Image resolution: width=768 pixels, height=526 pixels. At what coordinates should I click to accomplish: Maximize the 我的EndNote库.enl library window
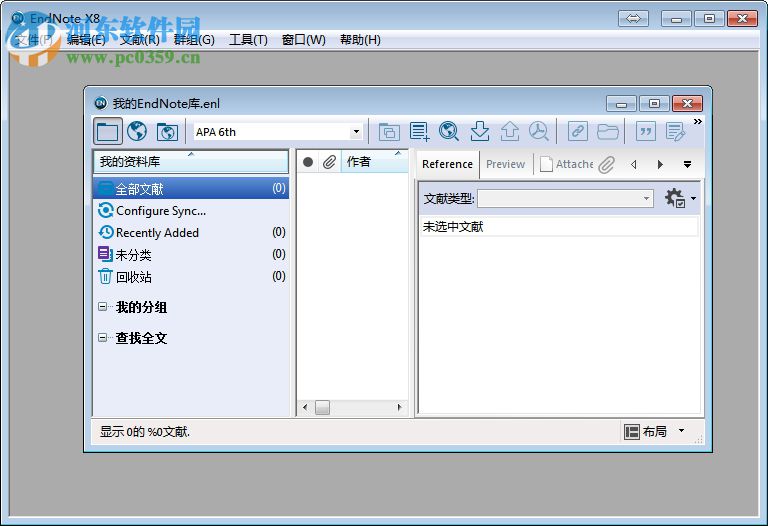point(654,104)
